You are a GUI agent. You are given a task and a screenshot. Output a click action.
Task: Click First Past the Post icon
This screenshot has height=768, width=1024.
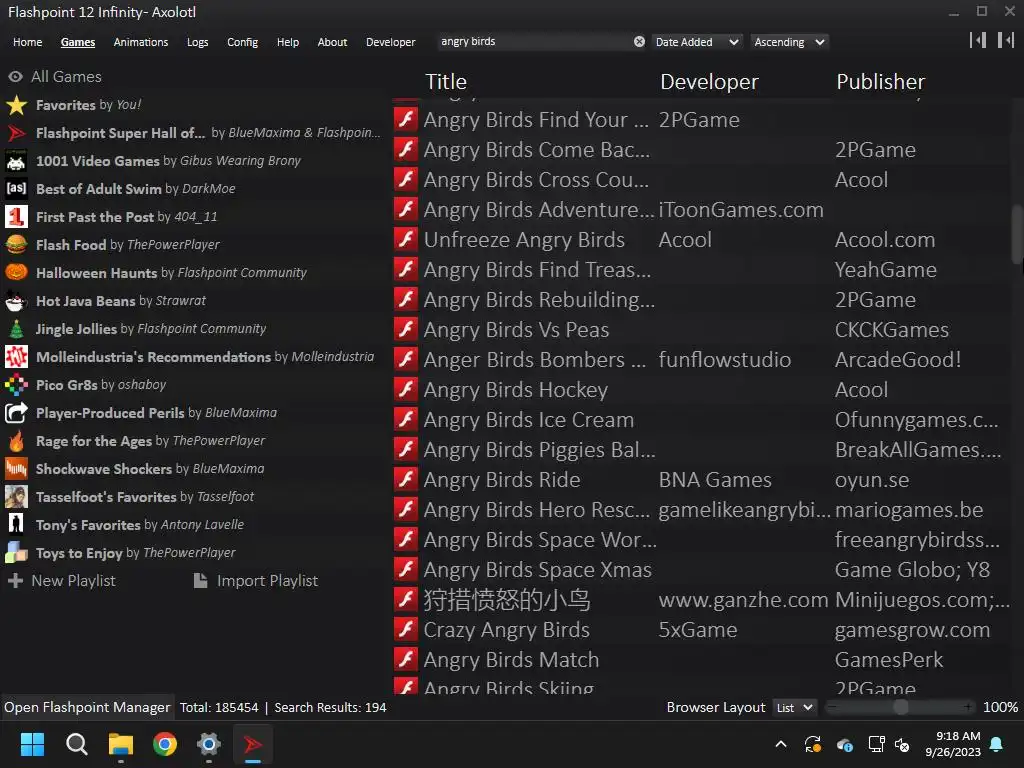tap(16, 217)
